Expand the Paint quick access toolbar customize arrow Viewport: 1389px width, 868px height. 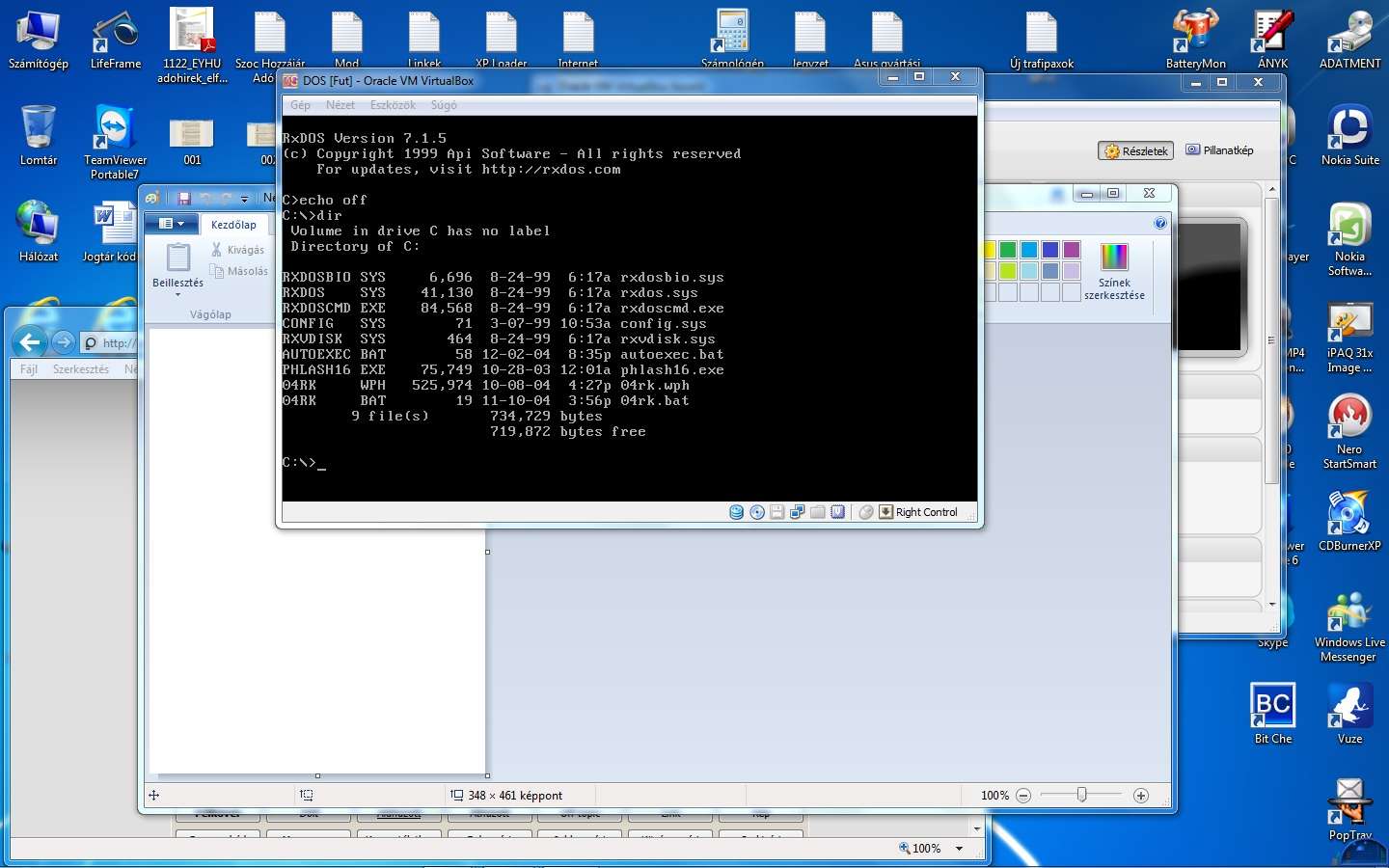tap(244, 199)
